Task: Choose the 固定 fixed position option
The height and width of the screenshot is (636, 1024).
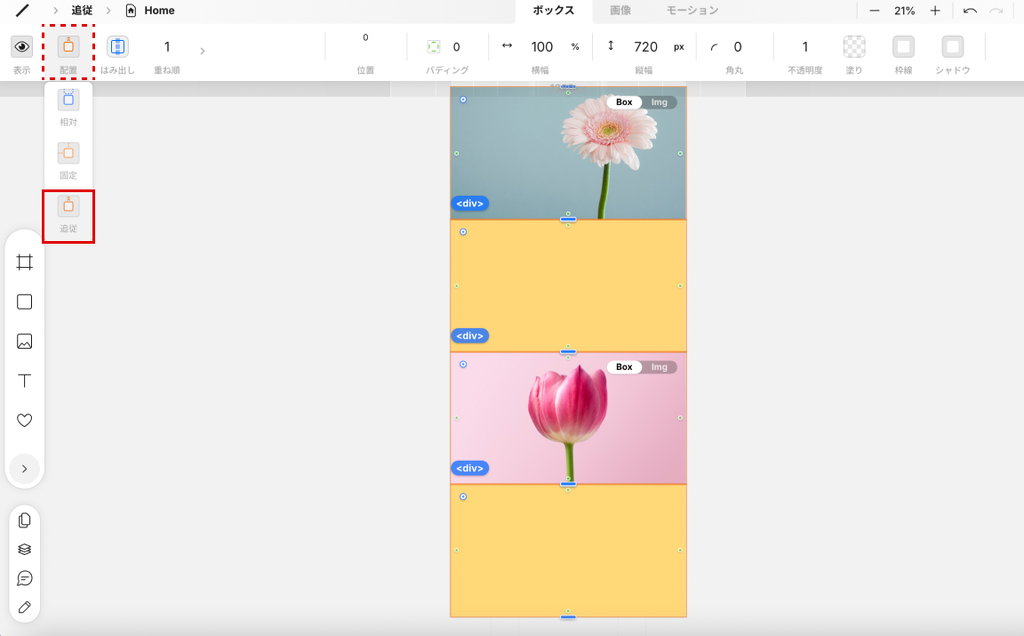Action: tap(68, 154)
